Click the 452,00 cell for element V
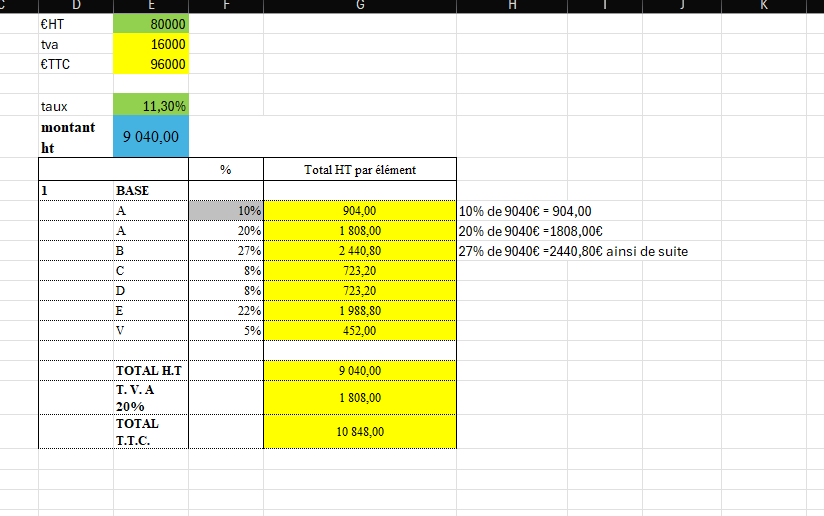The width and height of the screenshot is (824, 516). [x=360, y=331]
